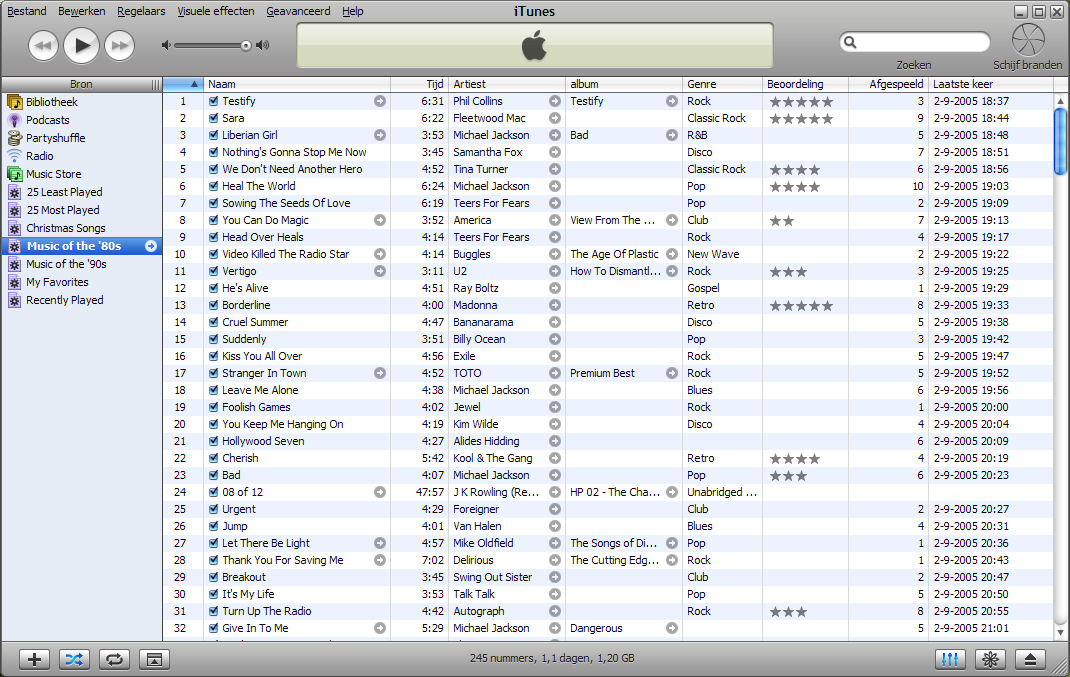Image resolution: width=1070 pixels, height=677 pixels.
Task: Sort by the Tijd column header
Action: [x=419, y=84]
